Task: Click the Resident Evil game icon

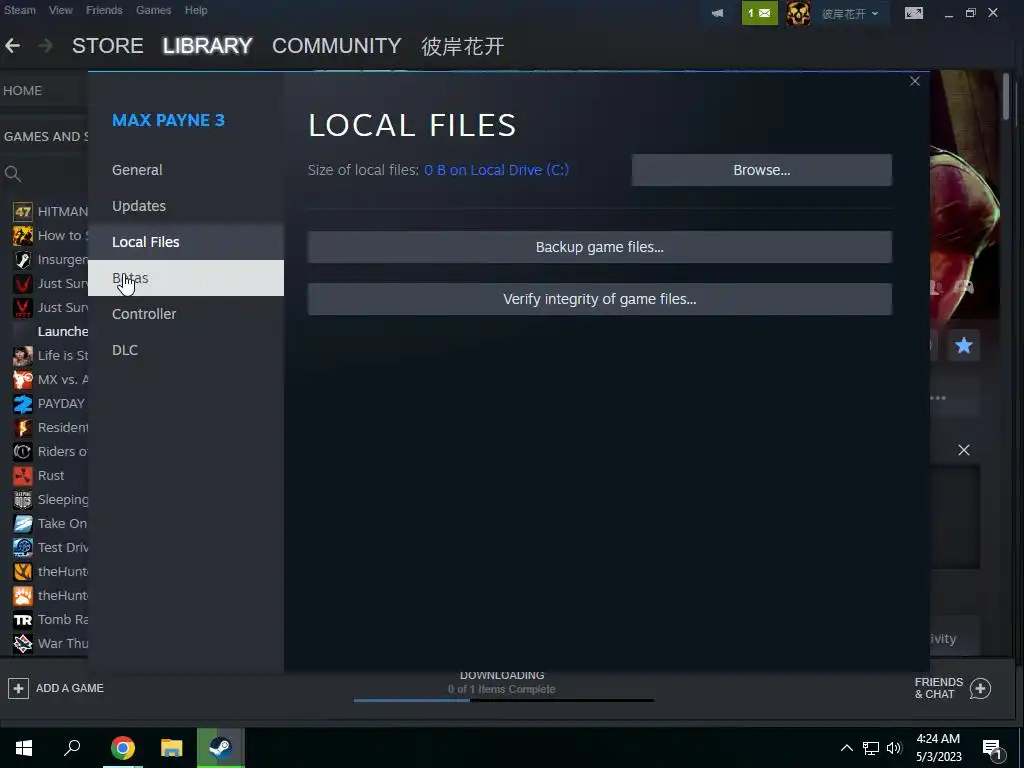Action: point(23,428)
